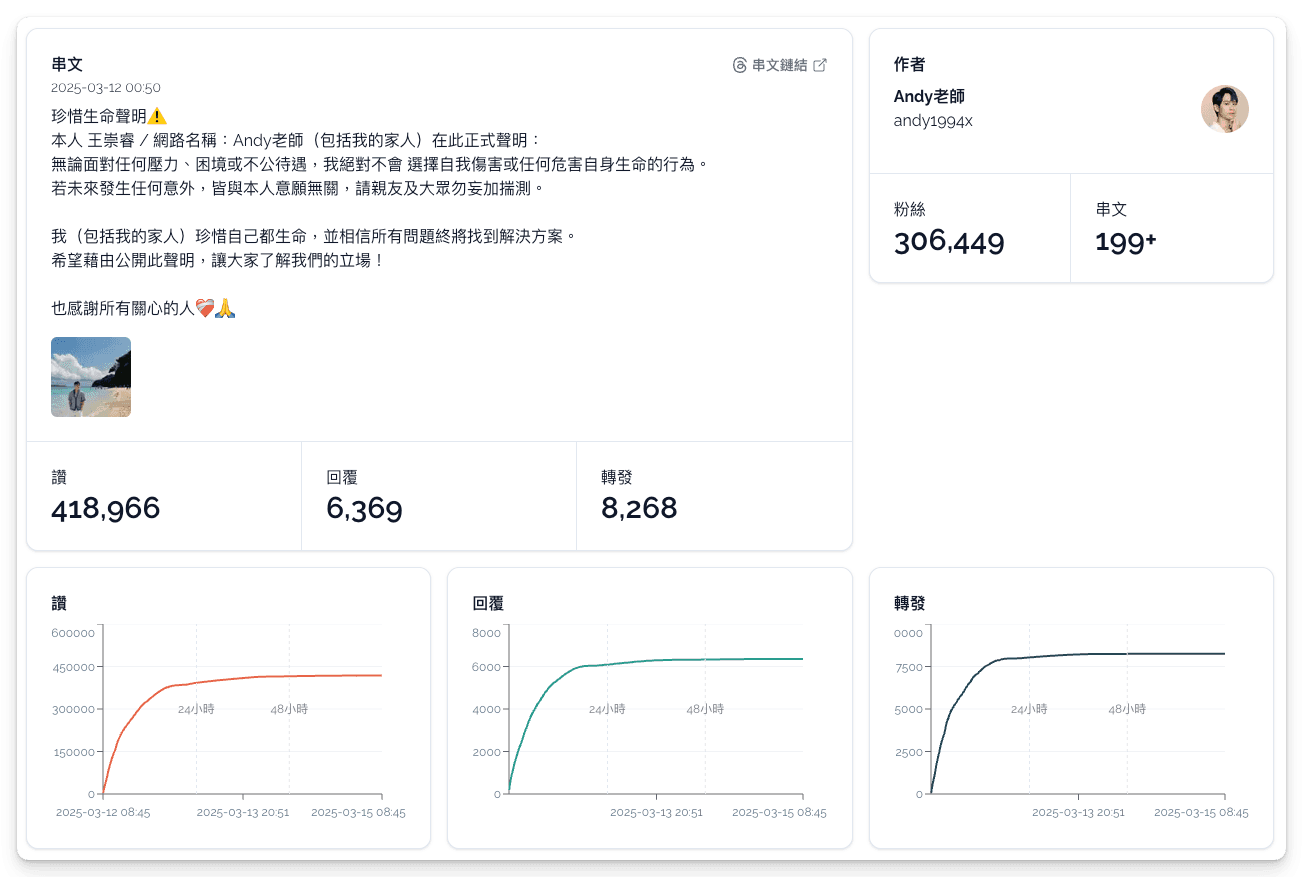Click the 8,268 reposts count
This screenshot has width=1303, height=877.
[639, 508]
